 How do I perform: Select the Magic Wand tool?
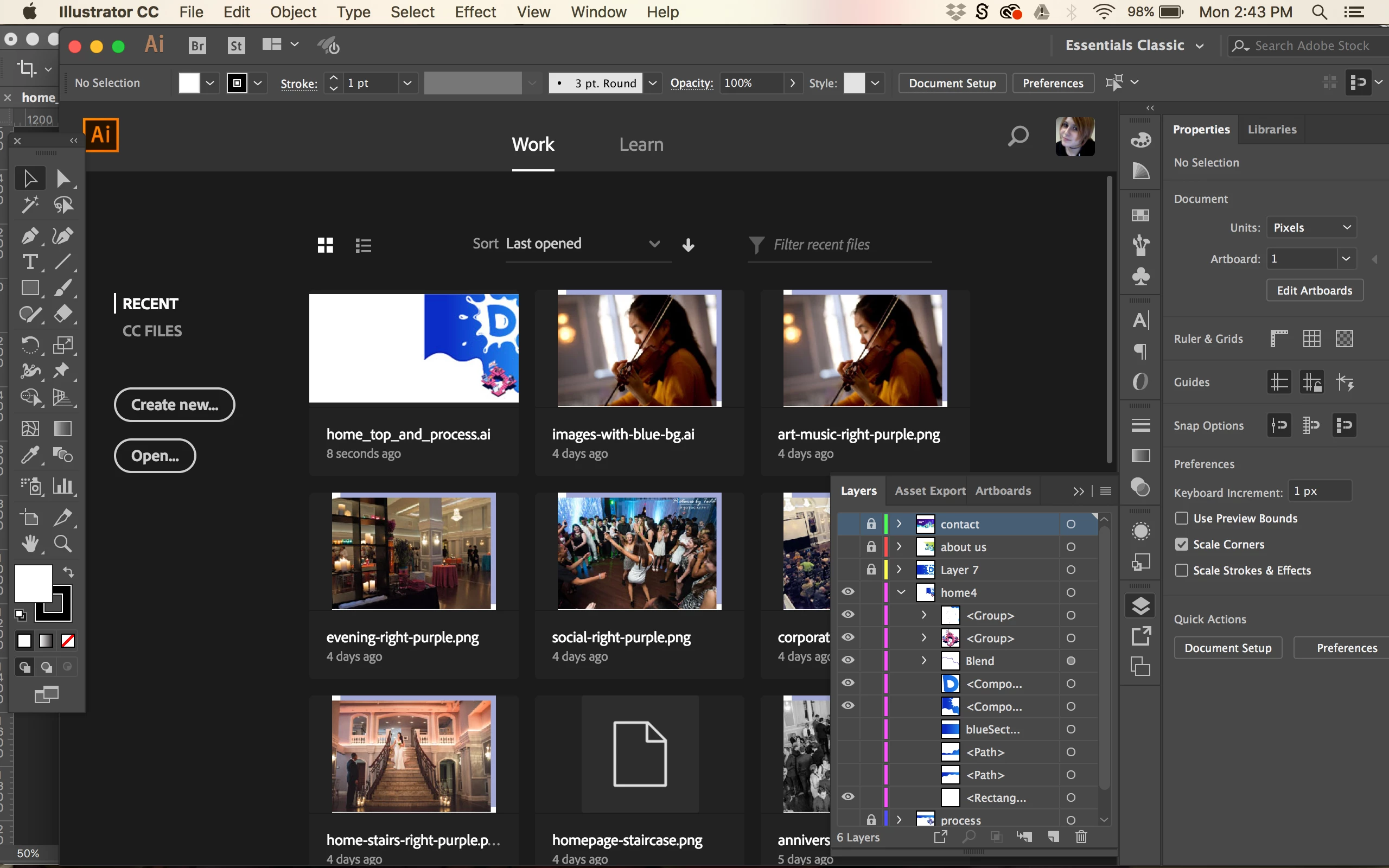[x=29, y=205]
